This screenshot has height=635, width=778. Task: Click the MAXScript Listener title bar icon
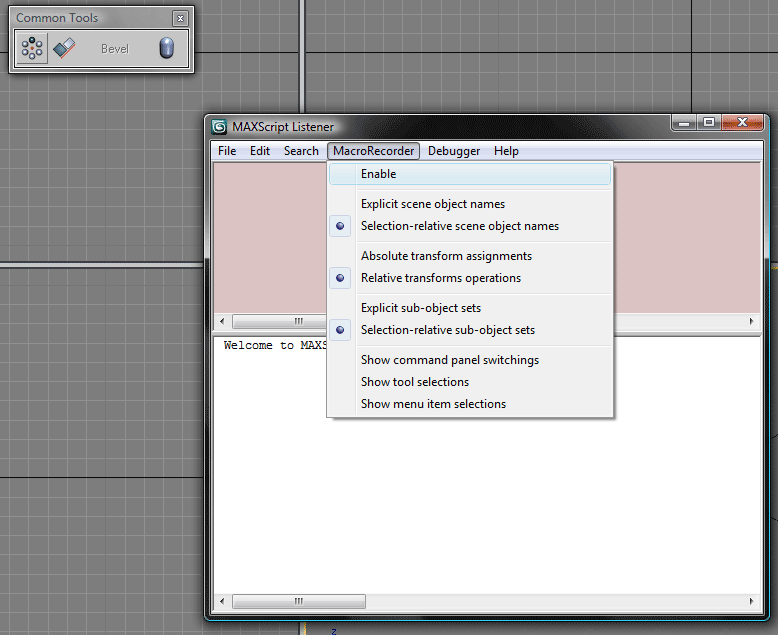point(219,127)
